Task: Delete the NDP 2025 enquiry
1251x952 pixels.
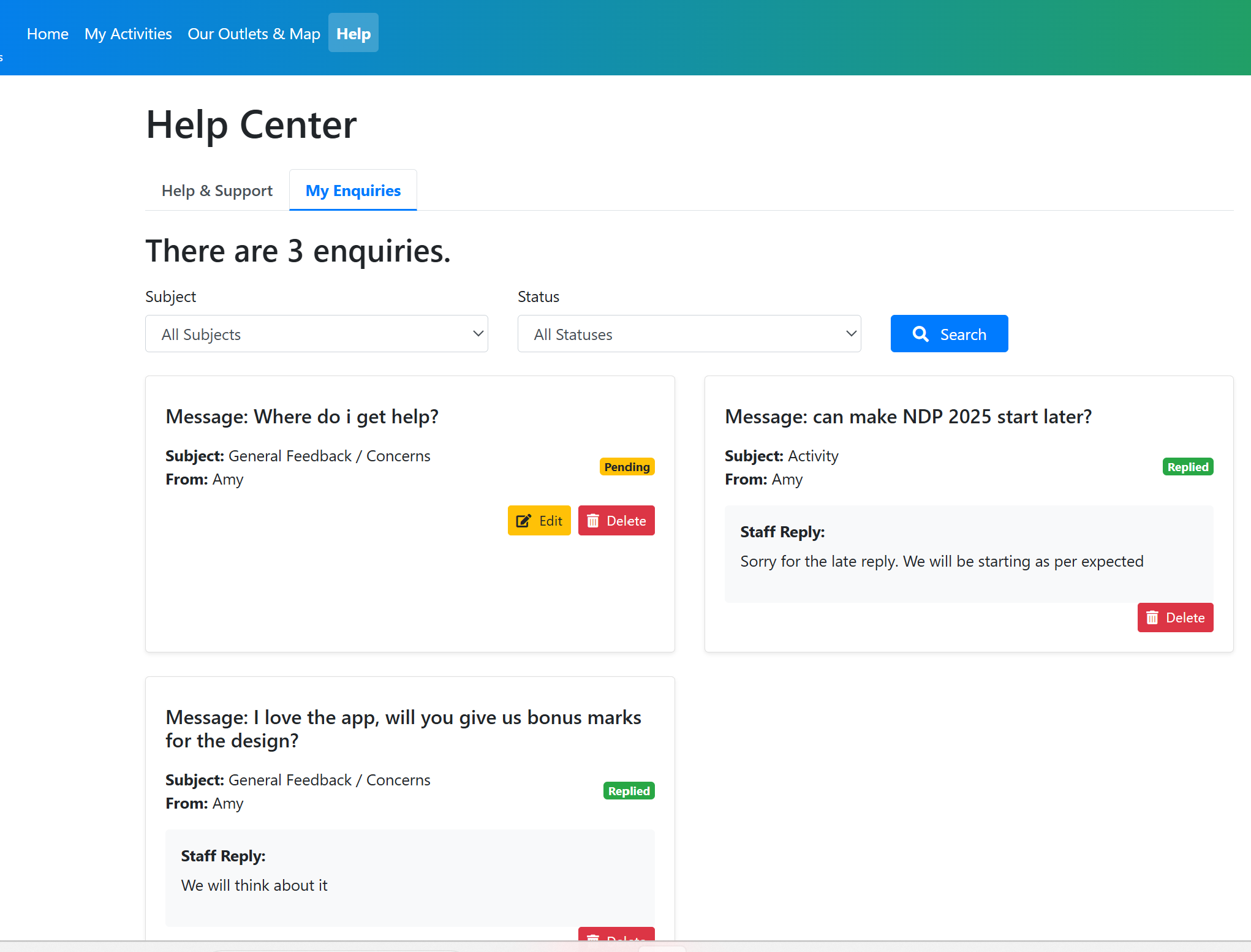Action: click(x=1175, y=618)
